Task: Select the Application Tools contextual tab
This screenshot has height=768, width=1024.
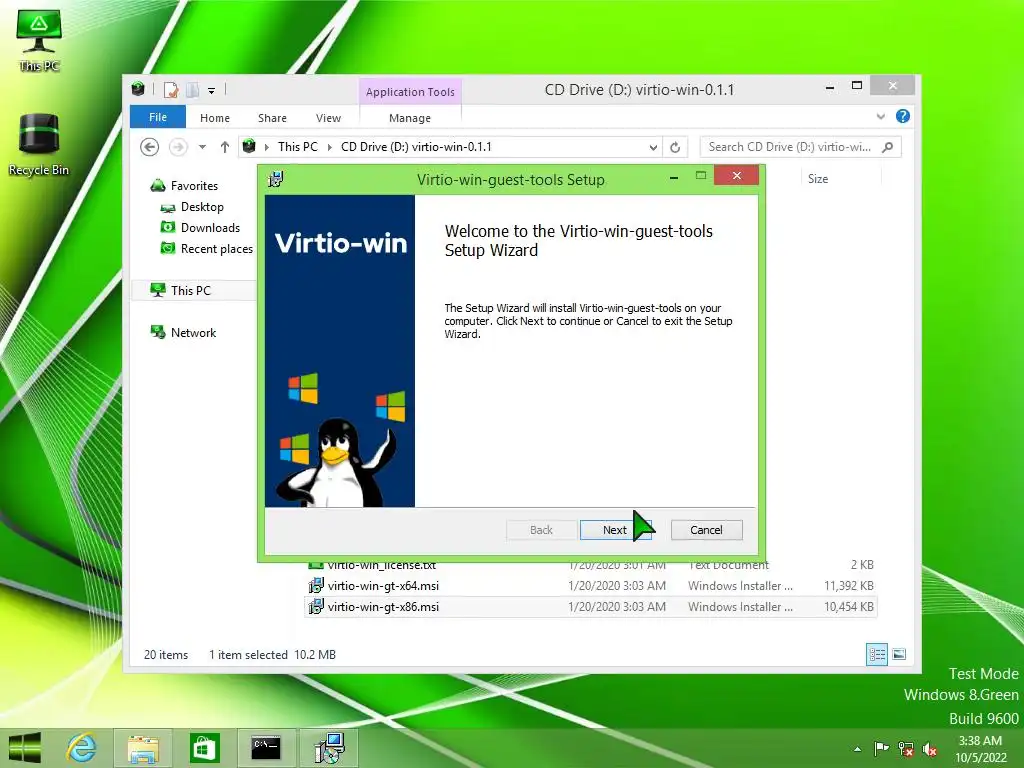Action: coord(410,91)
